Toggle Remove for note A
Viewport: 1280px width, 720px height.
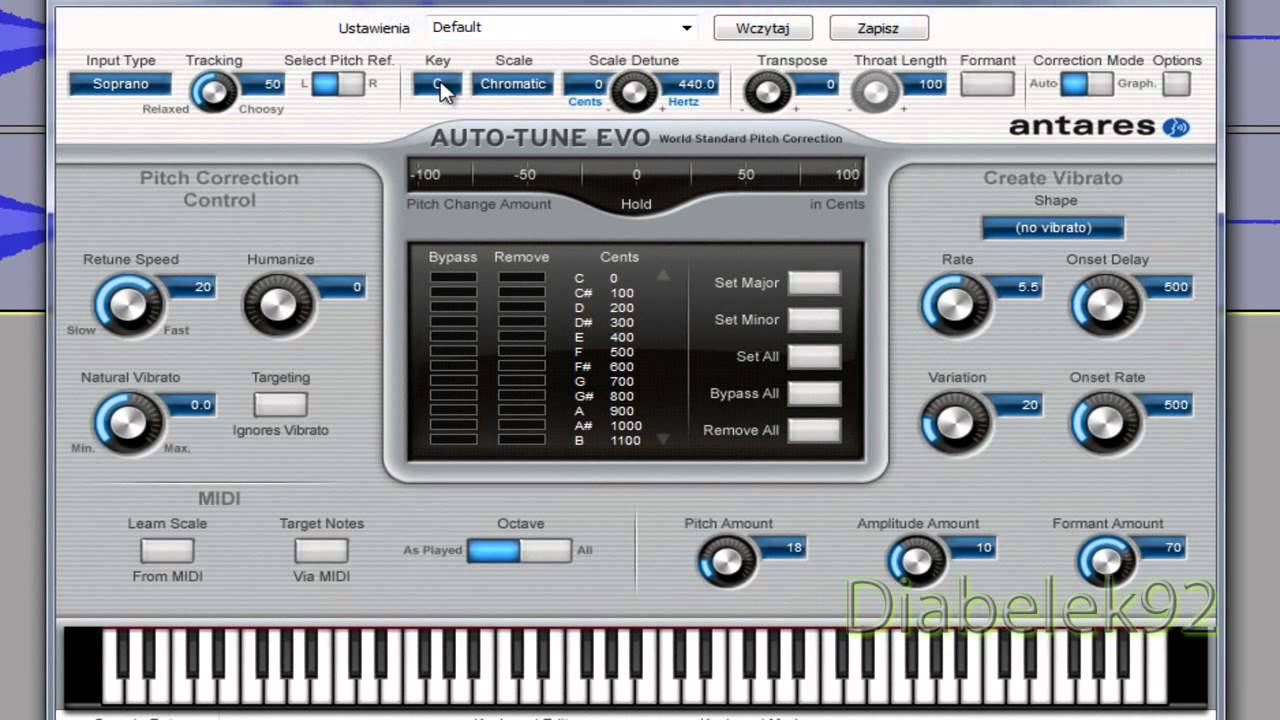click(521, 410)
